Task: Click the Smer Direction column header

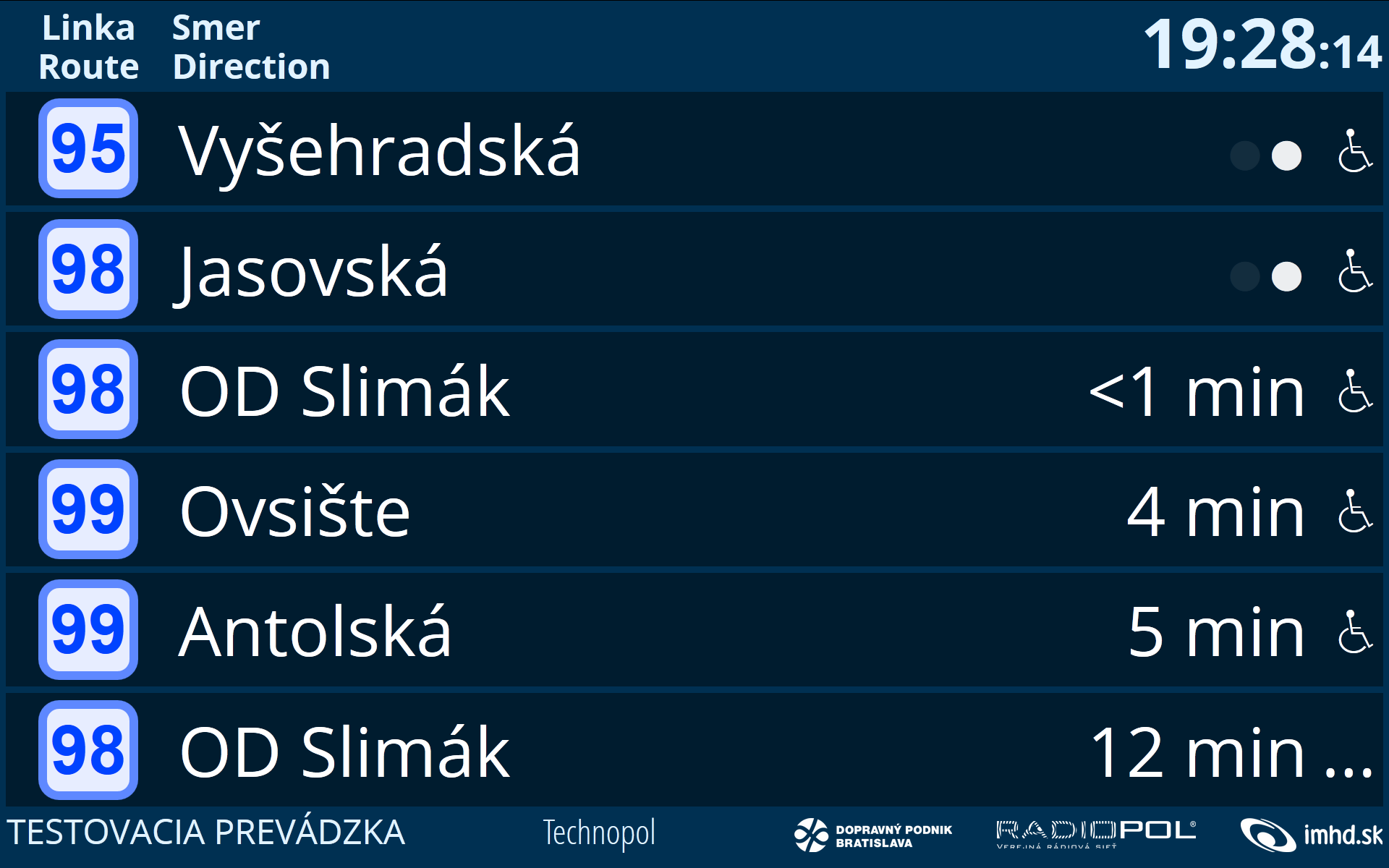Action: [251, 48]
